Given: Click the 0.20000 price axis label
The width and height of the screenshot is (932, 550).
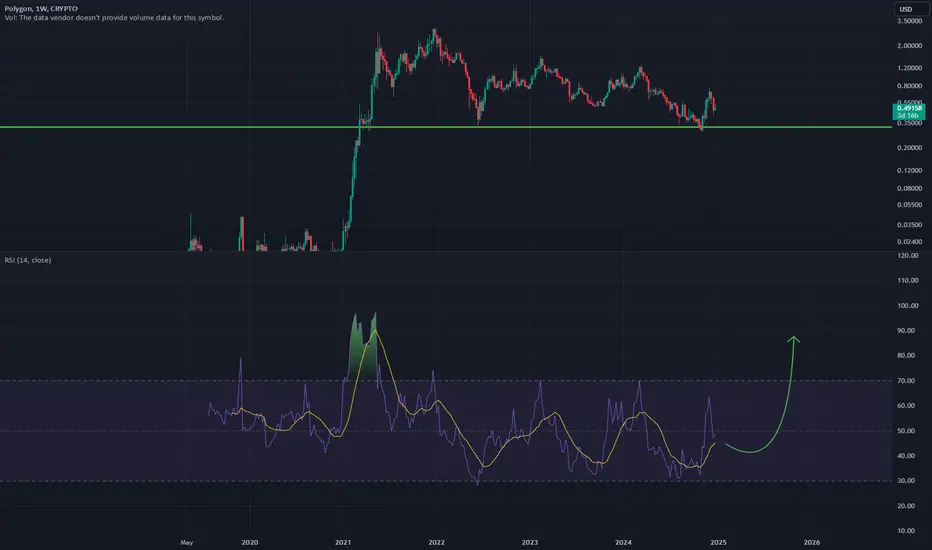Looking at the screenshot, I should pyautogui.click(x=909, y=148).
